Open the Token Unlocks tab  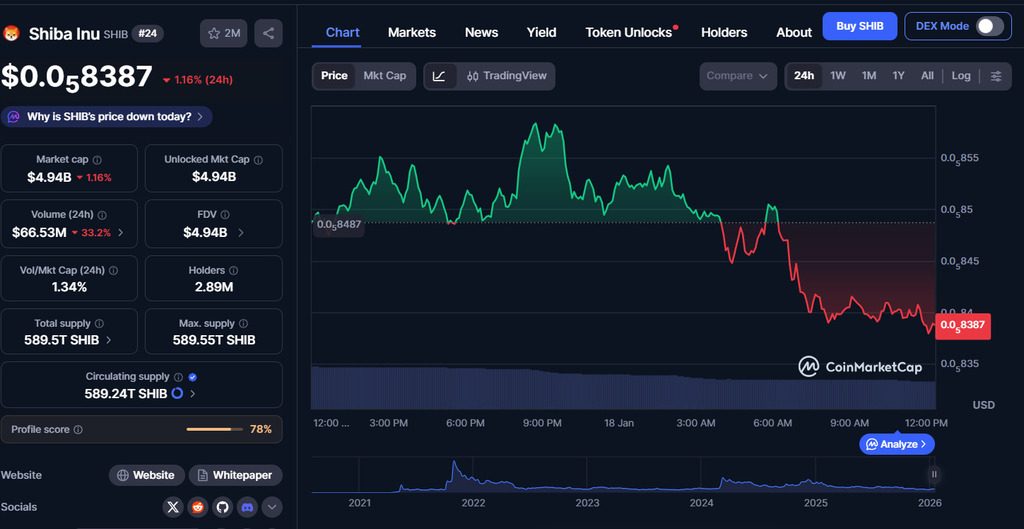628,32
